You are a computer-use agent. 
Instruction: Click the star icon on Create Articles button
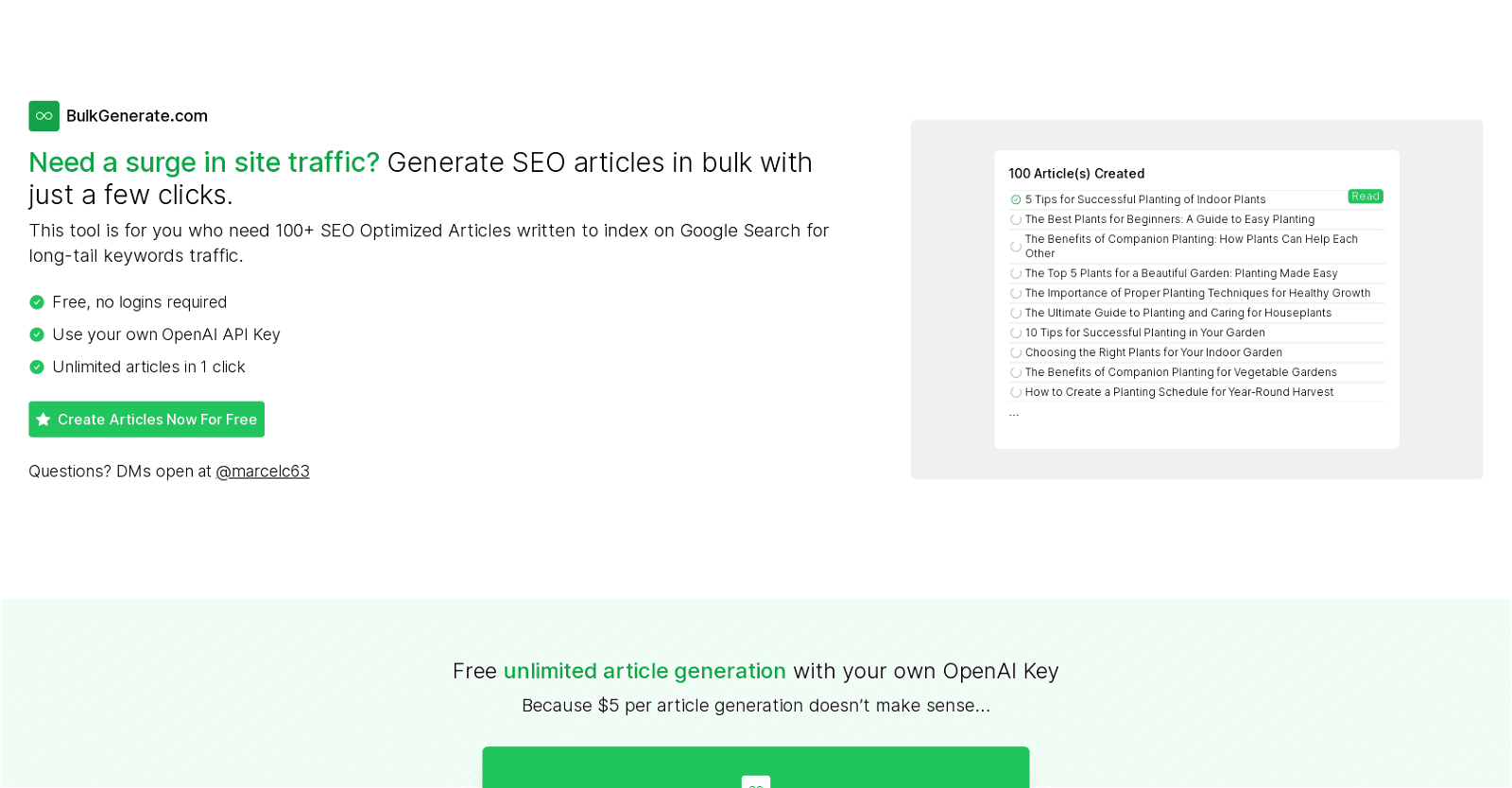(43, 420)
